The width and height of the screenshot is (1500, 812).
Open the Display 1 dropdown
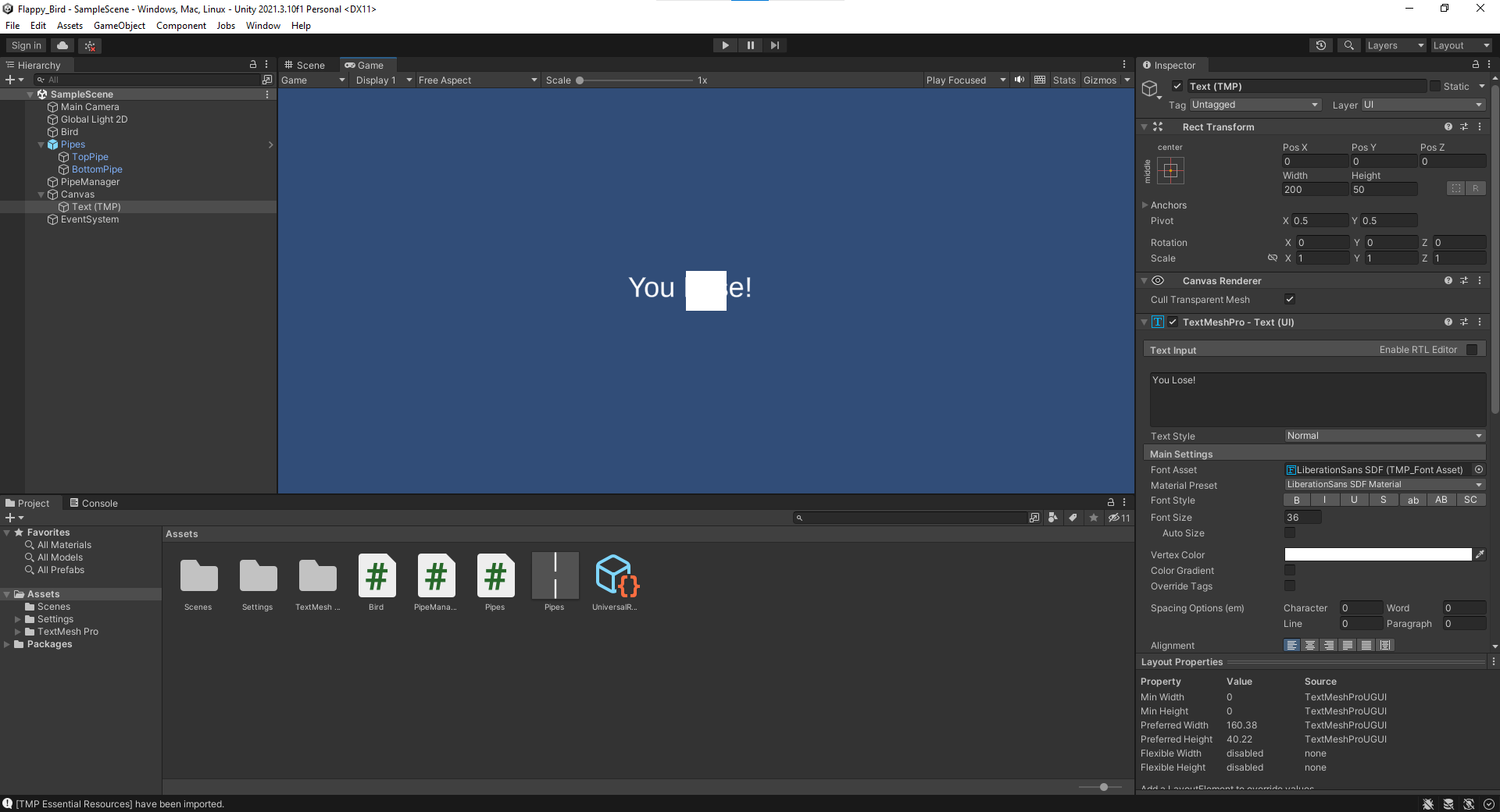pos(384,80)
